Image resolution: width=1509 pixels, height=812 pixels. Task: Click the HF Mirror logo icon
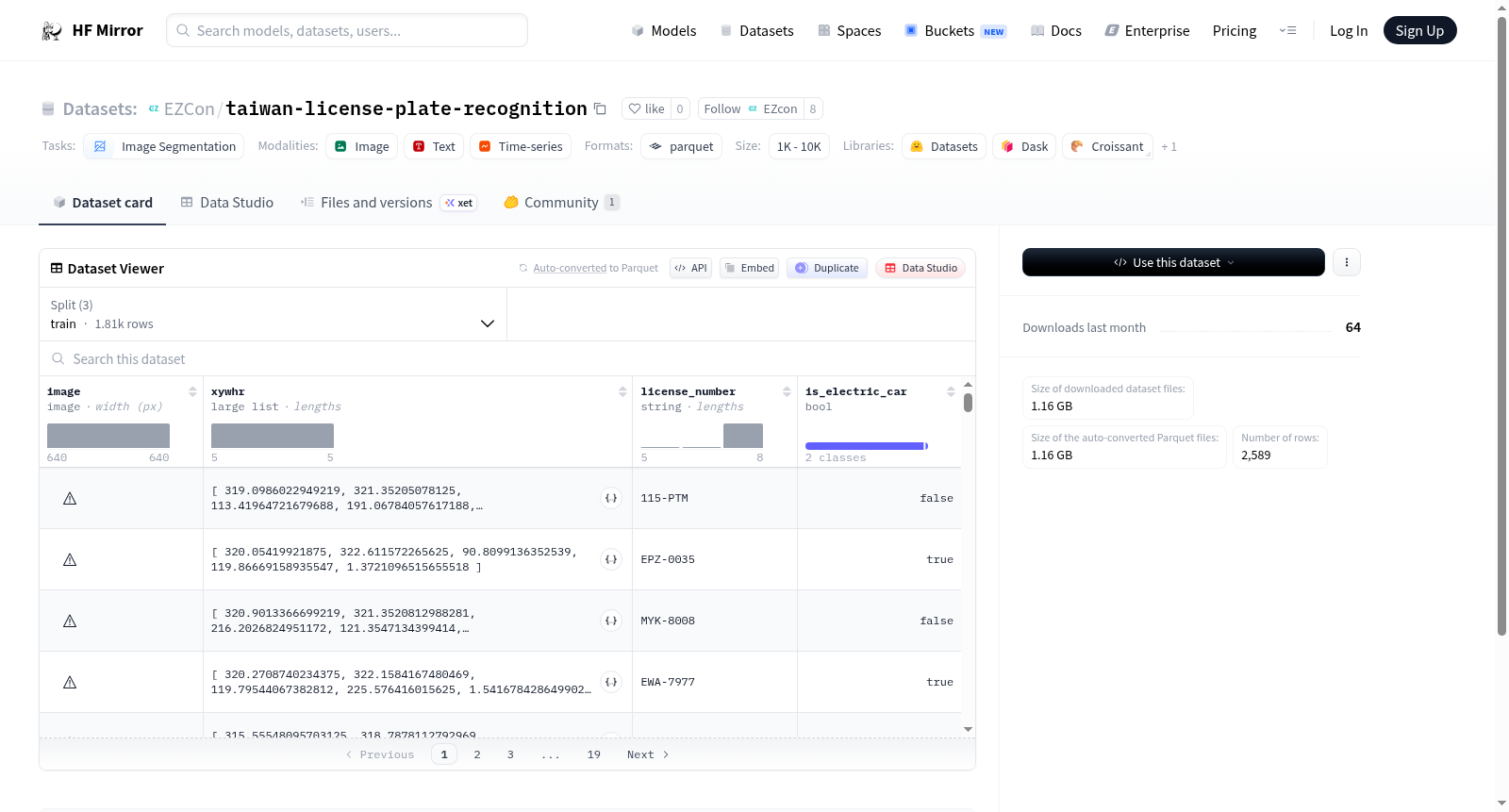coord(52,31)
